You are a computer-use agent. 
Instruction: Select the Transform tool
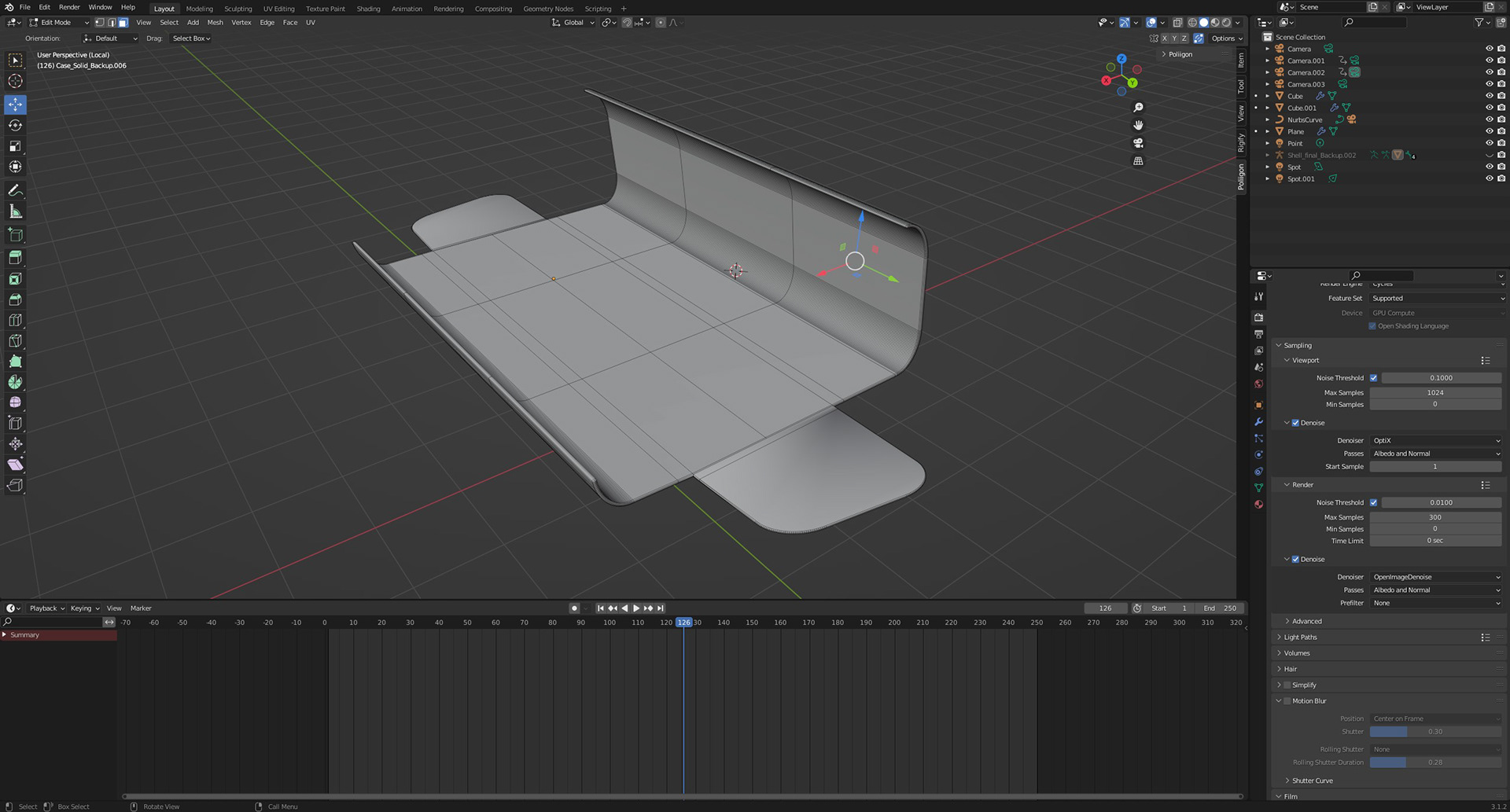point(15,167)
